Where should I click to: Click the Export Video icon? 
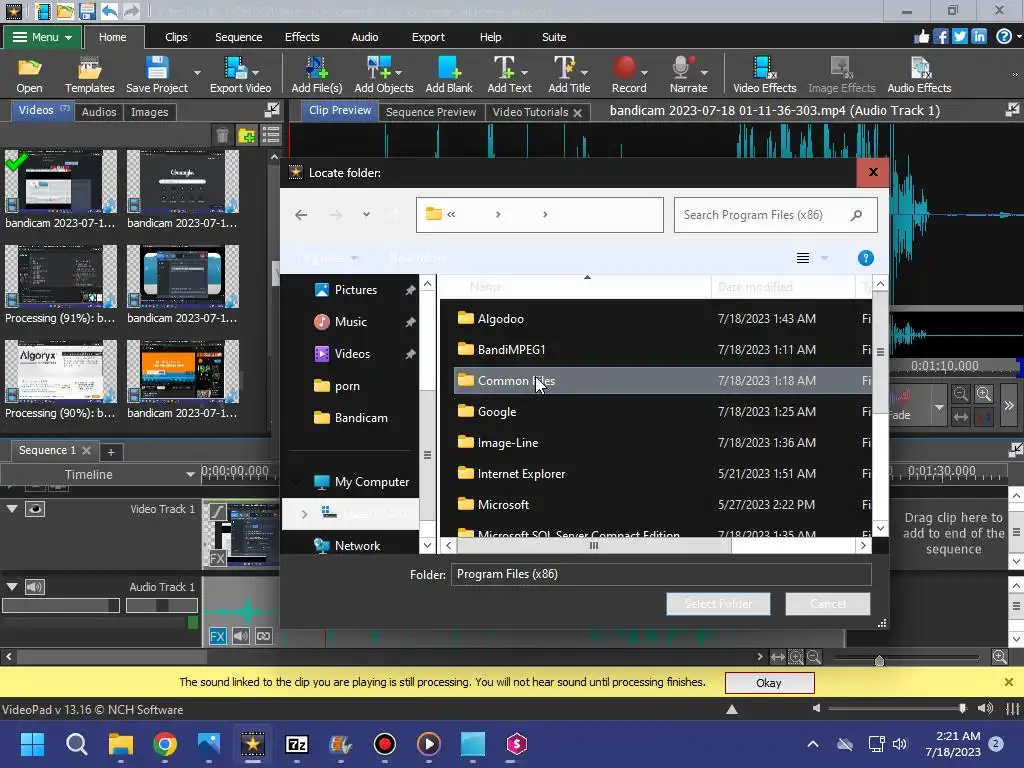[240, 74]
